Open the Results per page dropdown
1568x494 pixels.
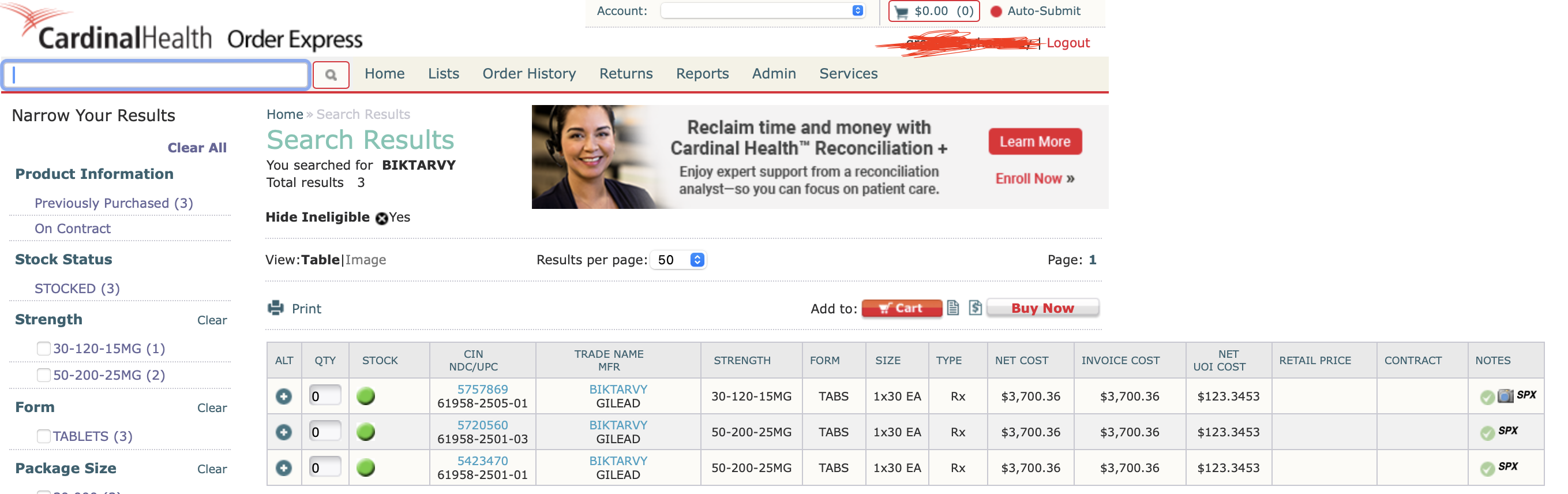point(678,260)
